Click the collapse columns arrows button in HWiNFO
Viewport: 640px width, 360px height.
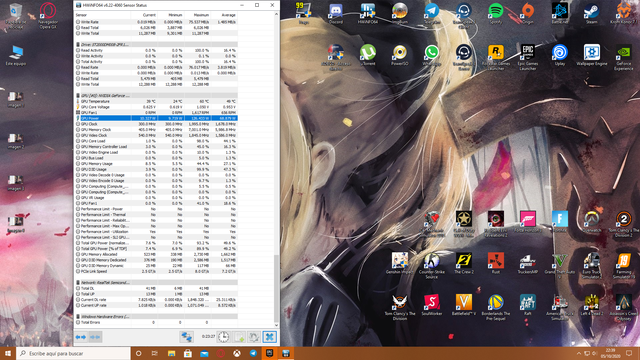pyautogui.click(x=95, y=337)
